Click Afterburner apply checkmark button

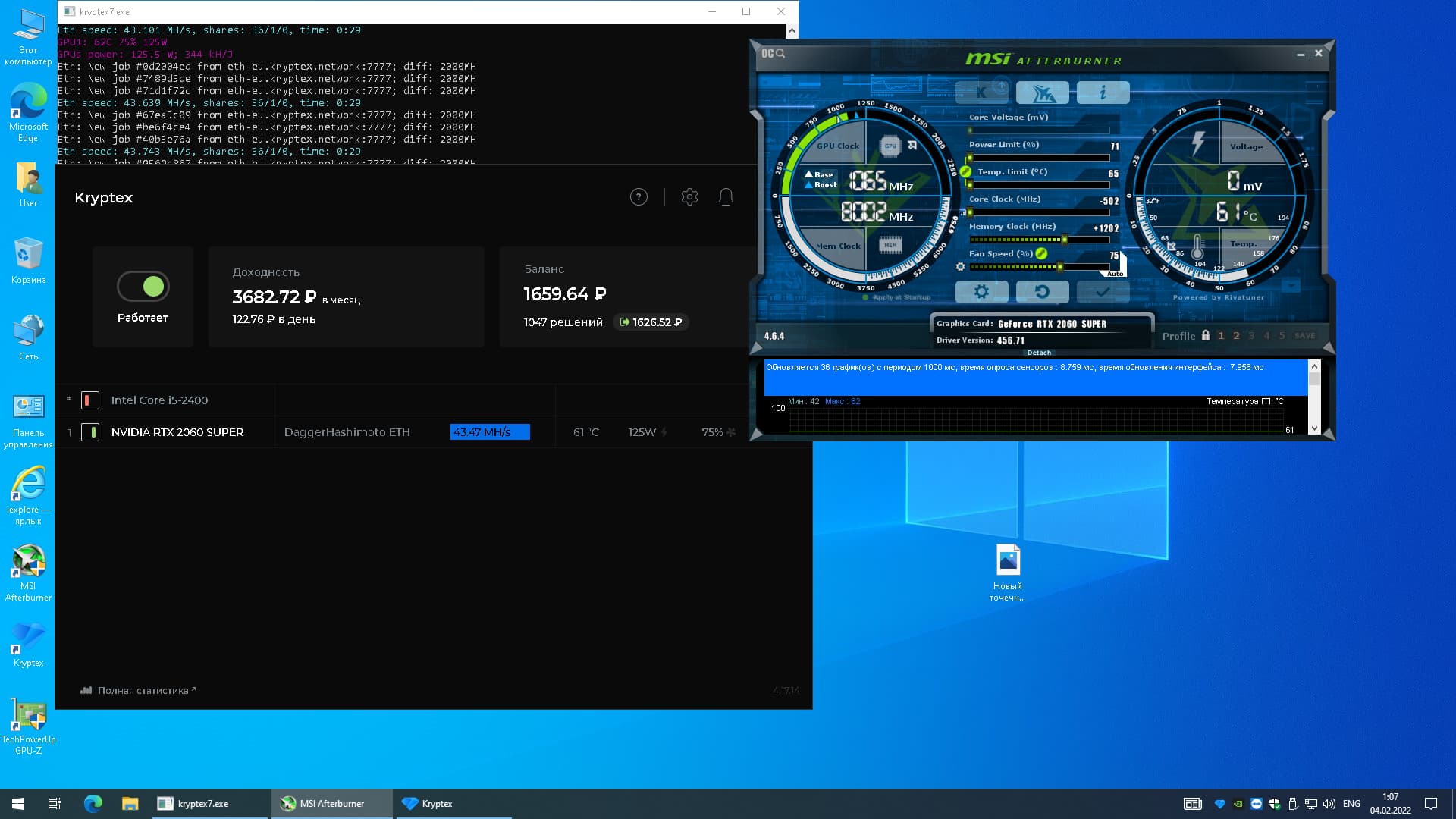[x=1103, y=291]
